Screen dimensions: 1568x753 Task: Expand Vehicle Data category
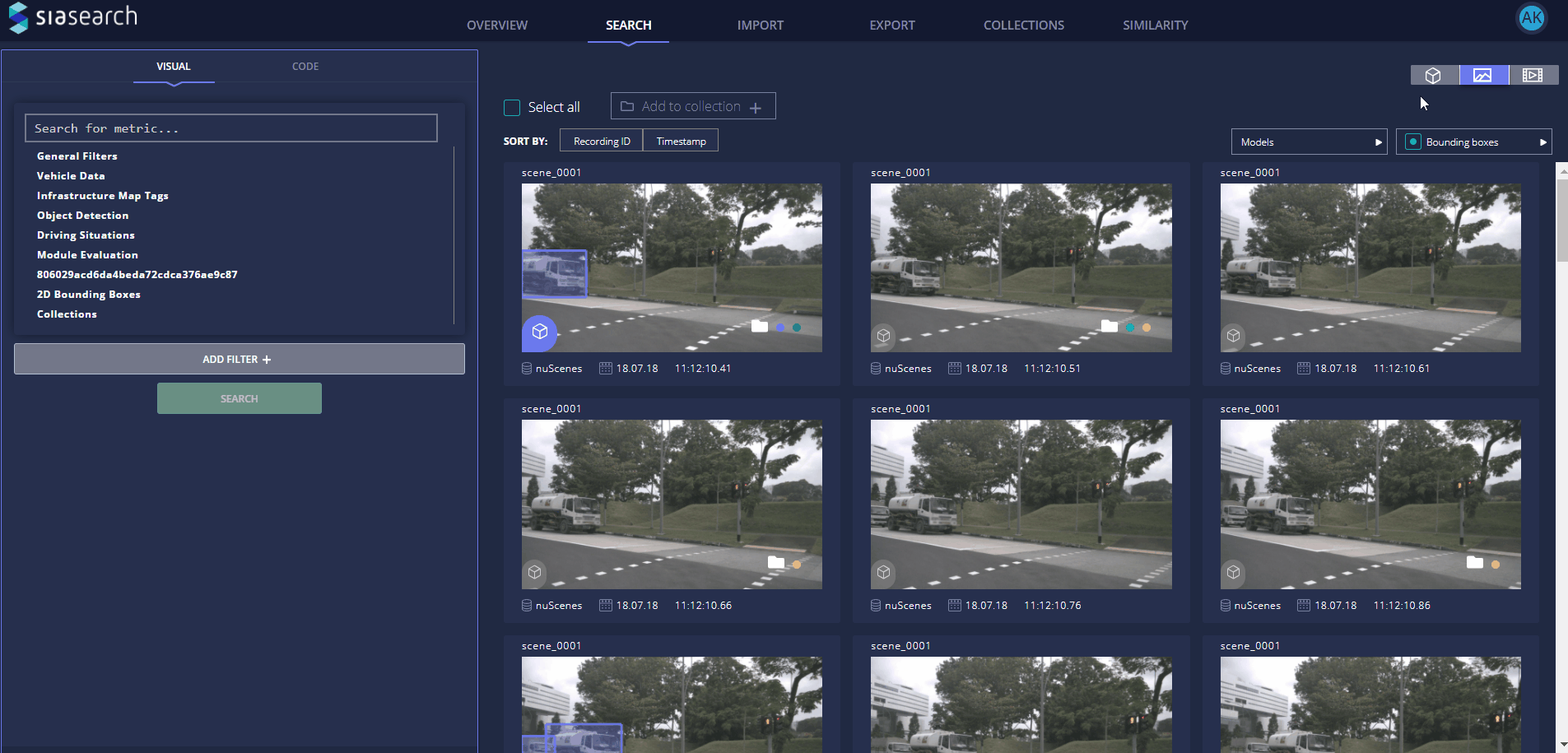click(x=71, y=176)
